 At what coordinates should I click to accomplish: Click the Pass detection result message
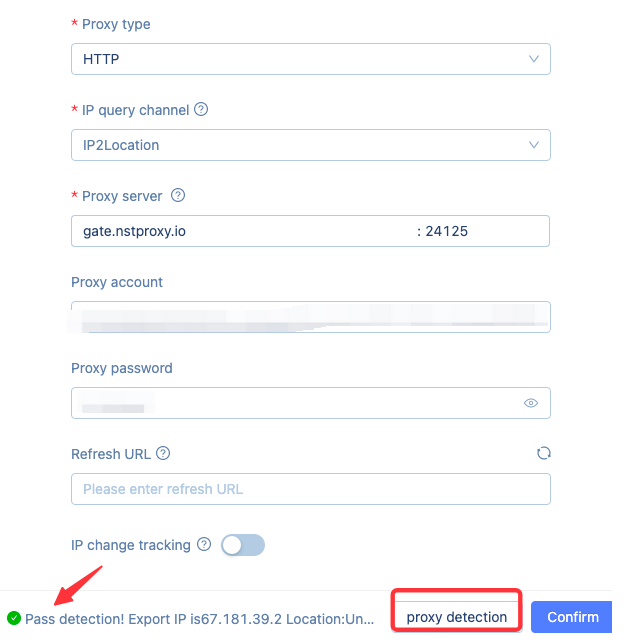tap(200, 618)
